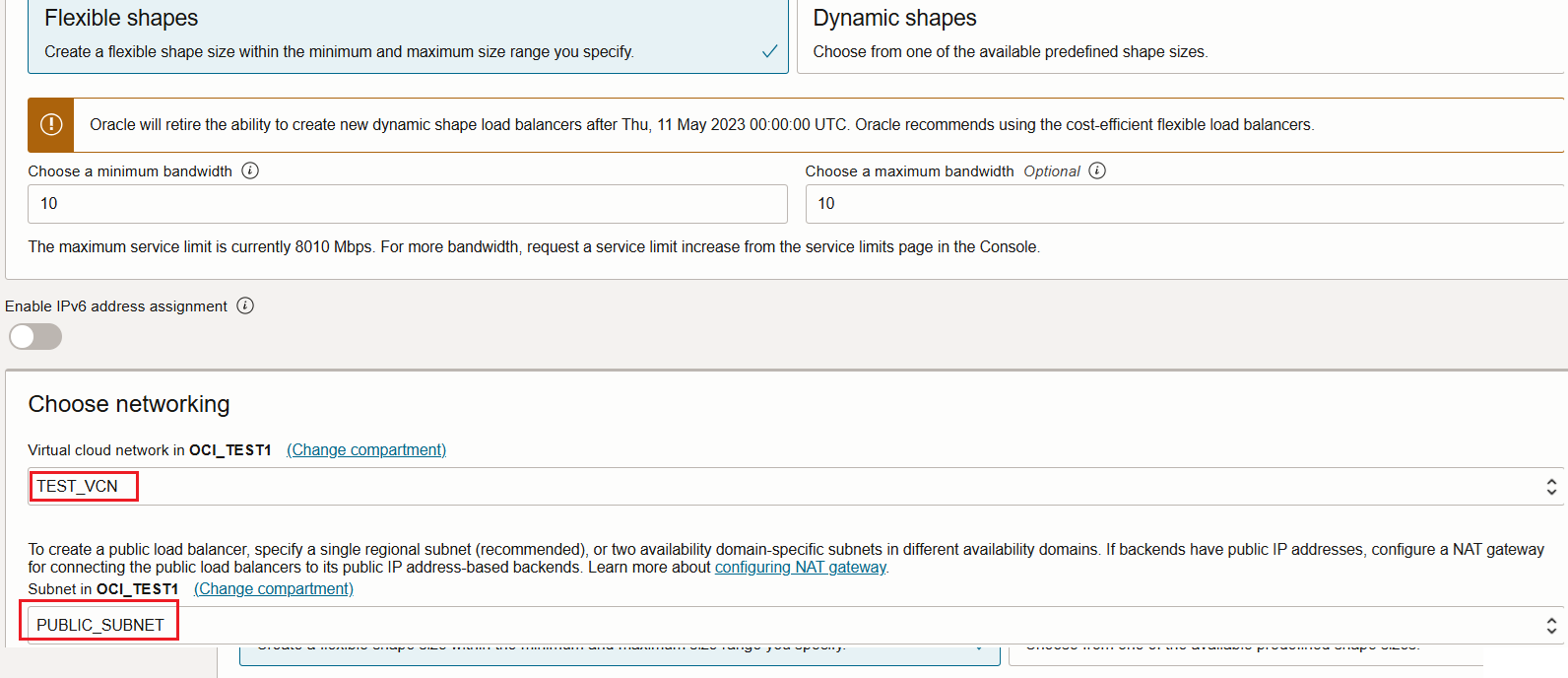Select the Flexible shapes option card
Screen dimensions: 1568x678
pos(394,35)
